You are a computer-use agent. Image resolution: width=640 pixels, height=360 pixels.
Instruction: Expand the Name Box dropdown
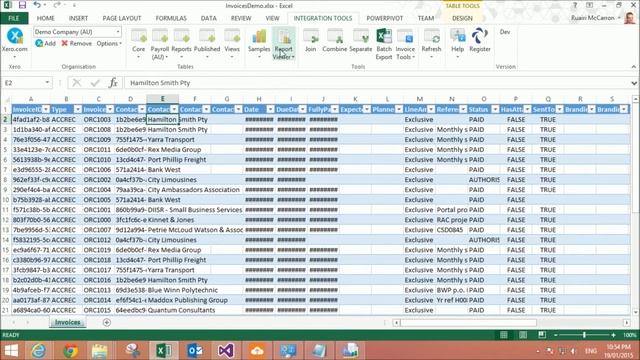click(47, 83)
